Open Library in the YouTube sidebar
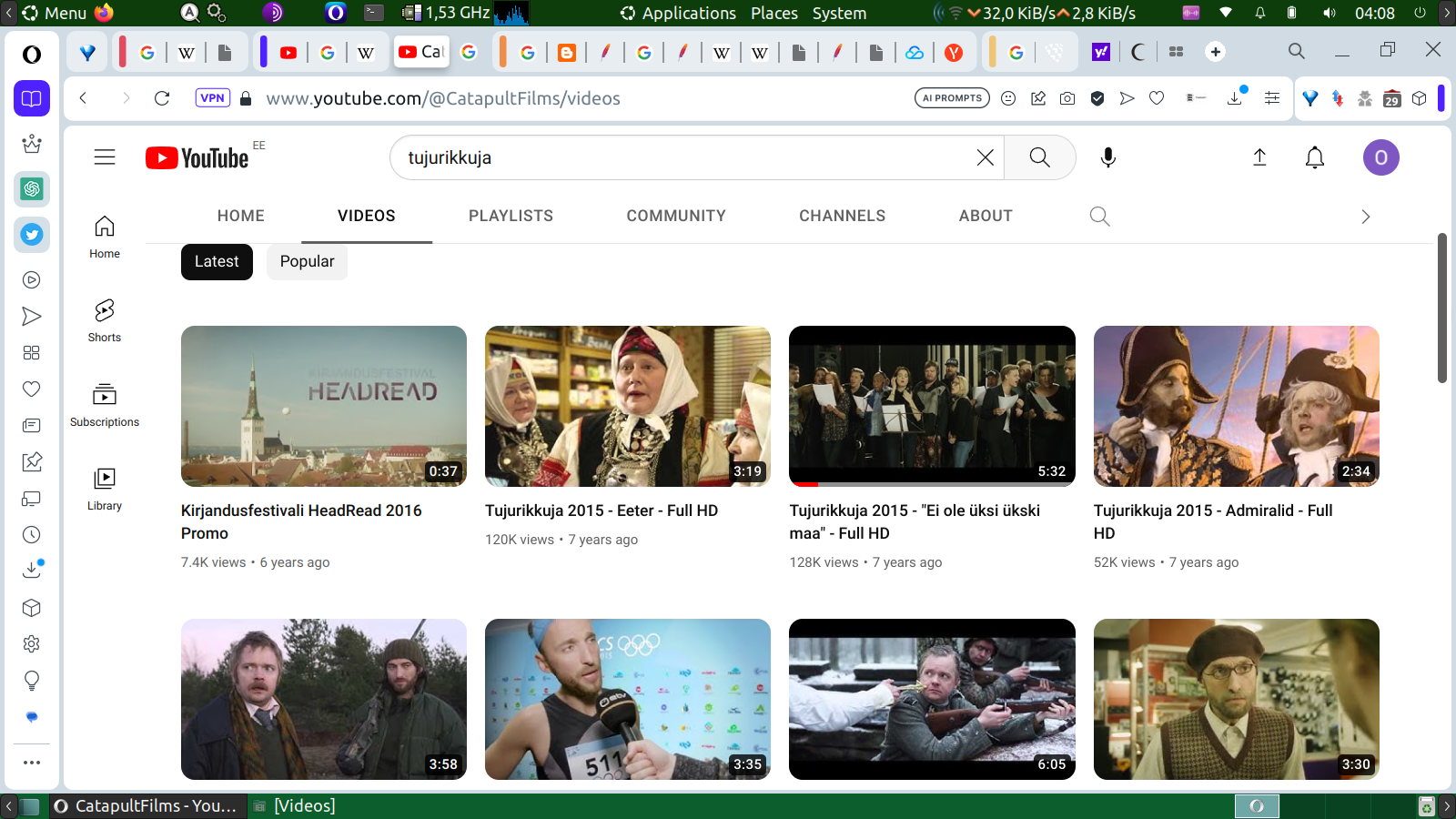Image resolution: width=1456 pixels, height=819 pixels. click(105, 489)
